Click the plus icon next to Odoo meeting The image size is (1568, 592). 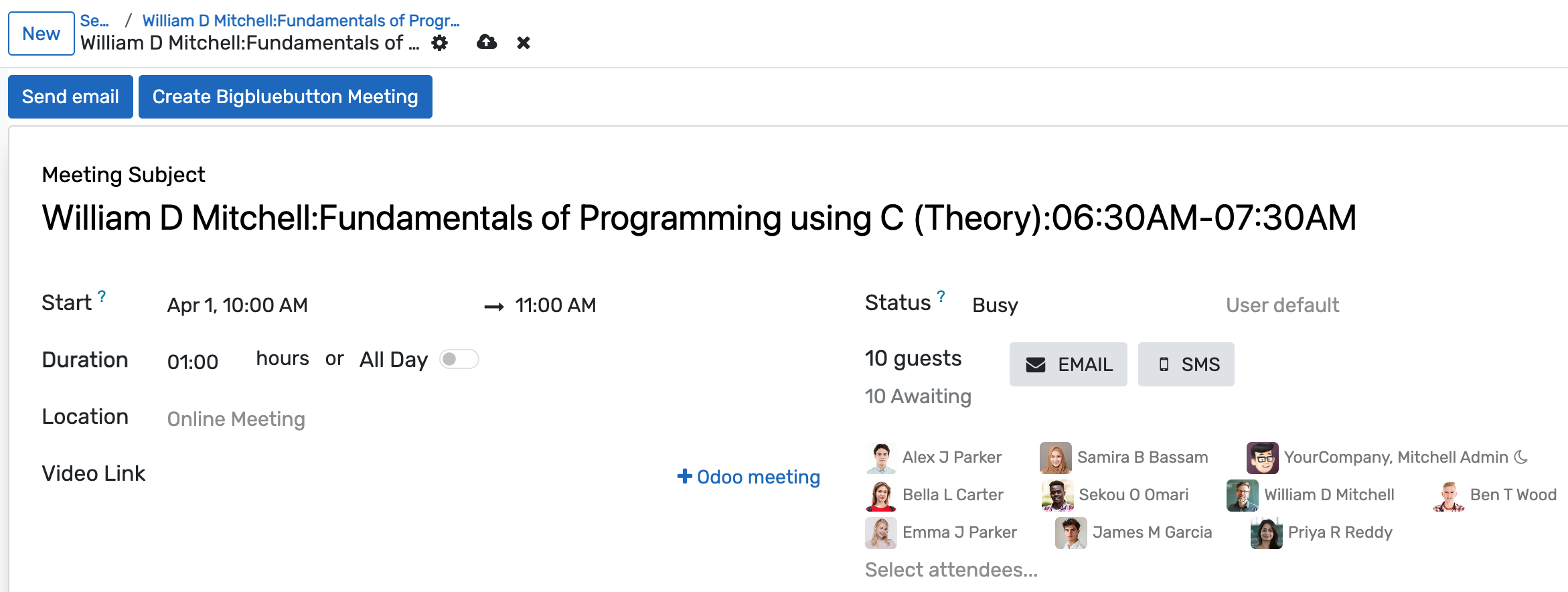(684, 477)
